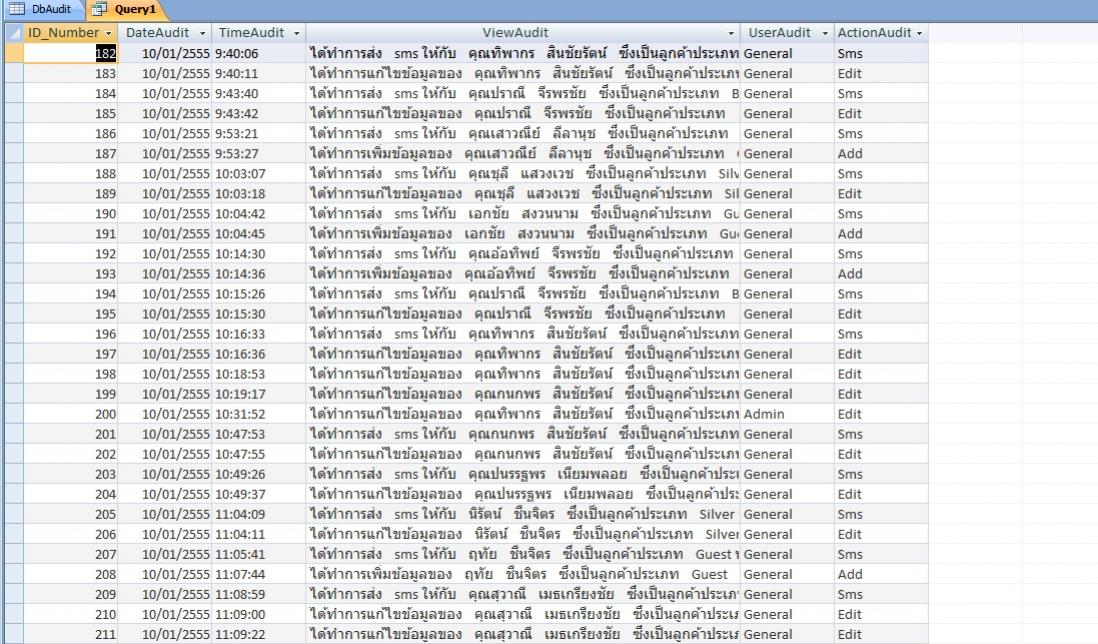Click the select-all corner box of datasheet
Screen dimensions: 1098x644
(13, 33)
